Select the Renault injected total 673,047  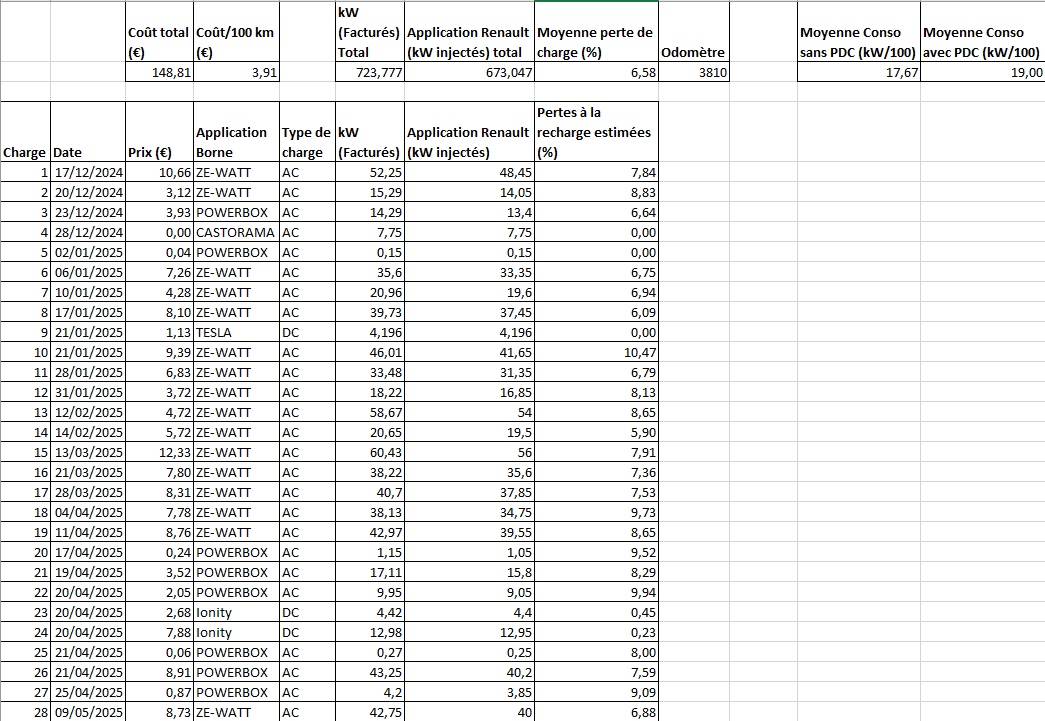(x=469, y=72)
